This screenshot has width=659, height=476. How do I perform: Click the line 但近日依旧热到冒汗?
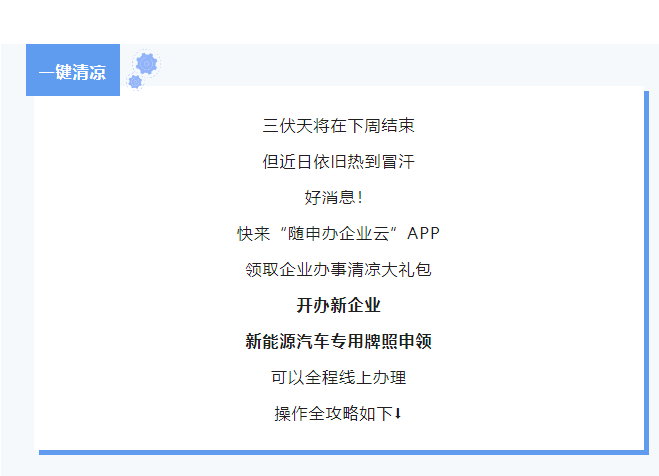pyautogui.click(x=338, y=162)
